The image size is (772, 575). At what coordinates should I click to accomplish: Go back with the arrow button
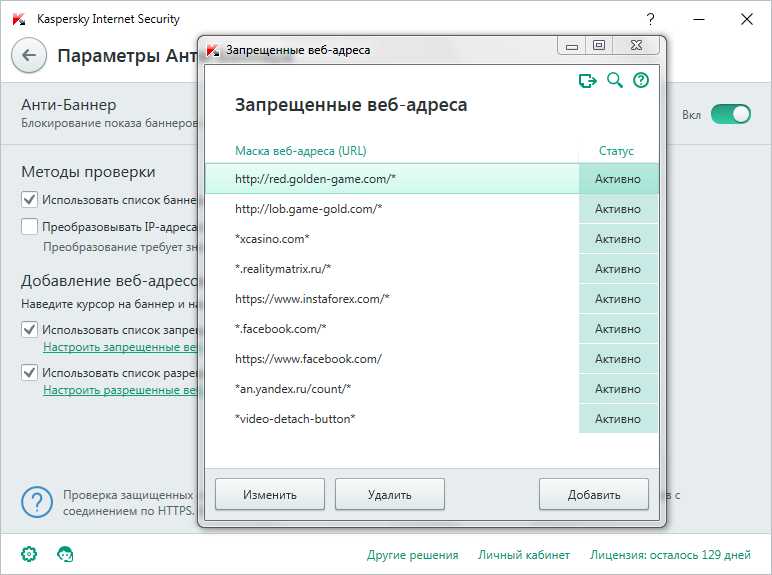pos(29,55)
